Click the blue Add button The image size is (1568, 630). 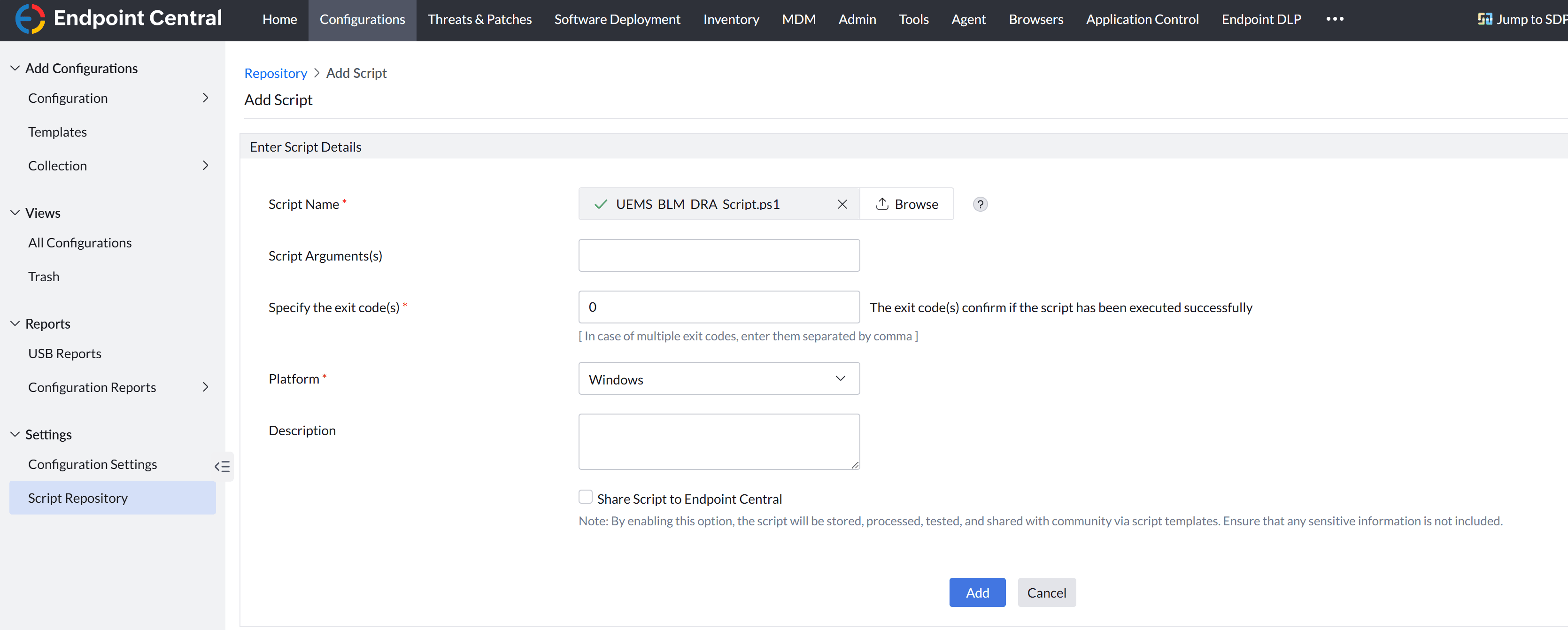click(976, 592)
